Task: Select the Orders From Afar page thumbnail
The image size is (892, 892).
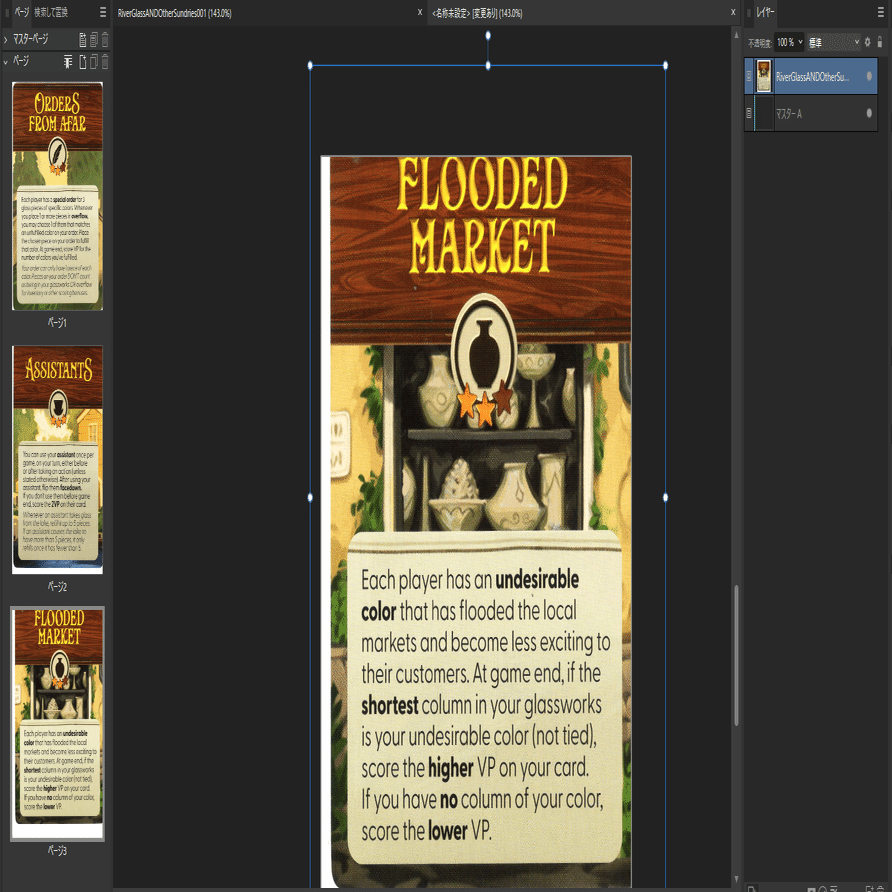Action: click(x=57, y=196)
